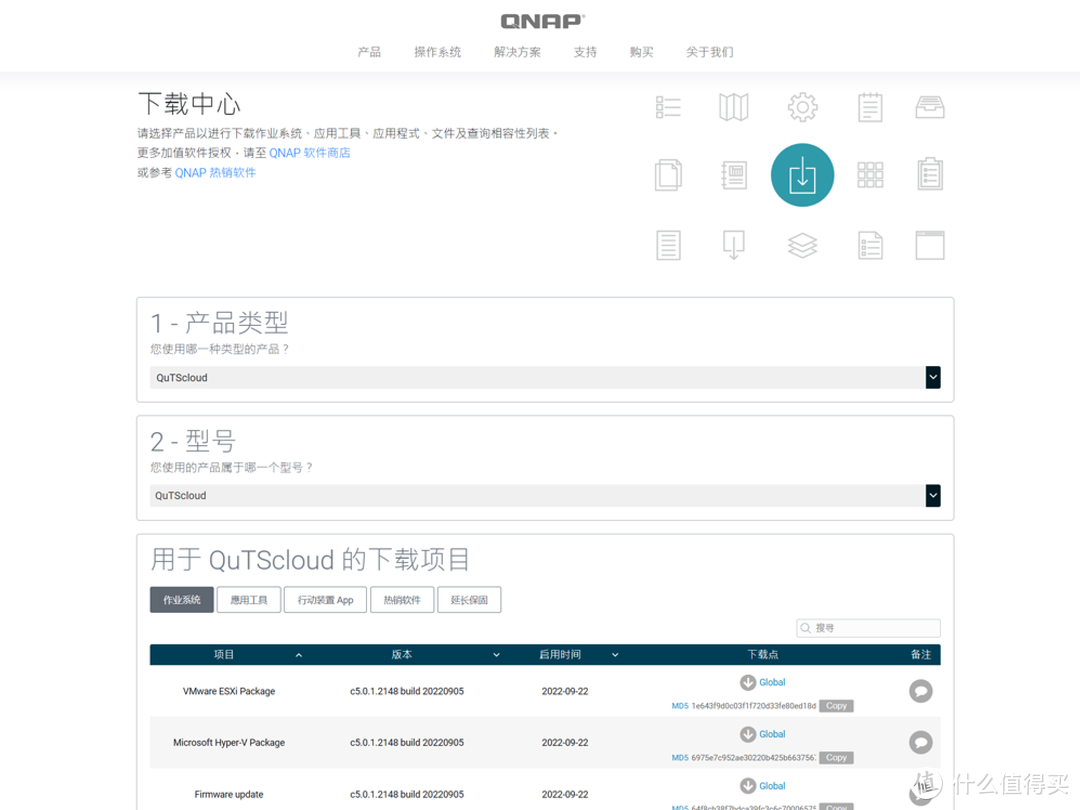Open 支持 in top navigation
The width and height of the screenshot is (1080, 810).
point(585,52)
